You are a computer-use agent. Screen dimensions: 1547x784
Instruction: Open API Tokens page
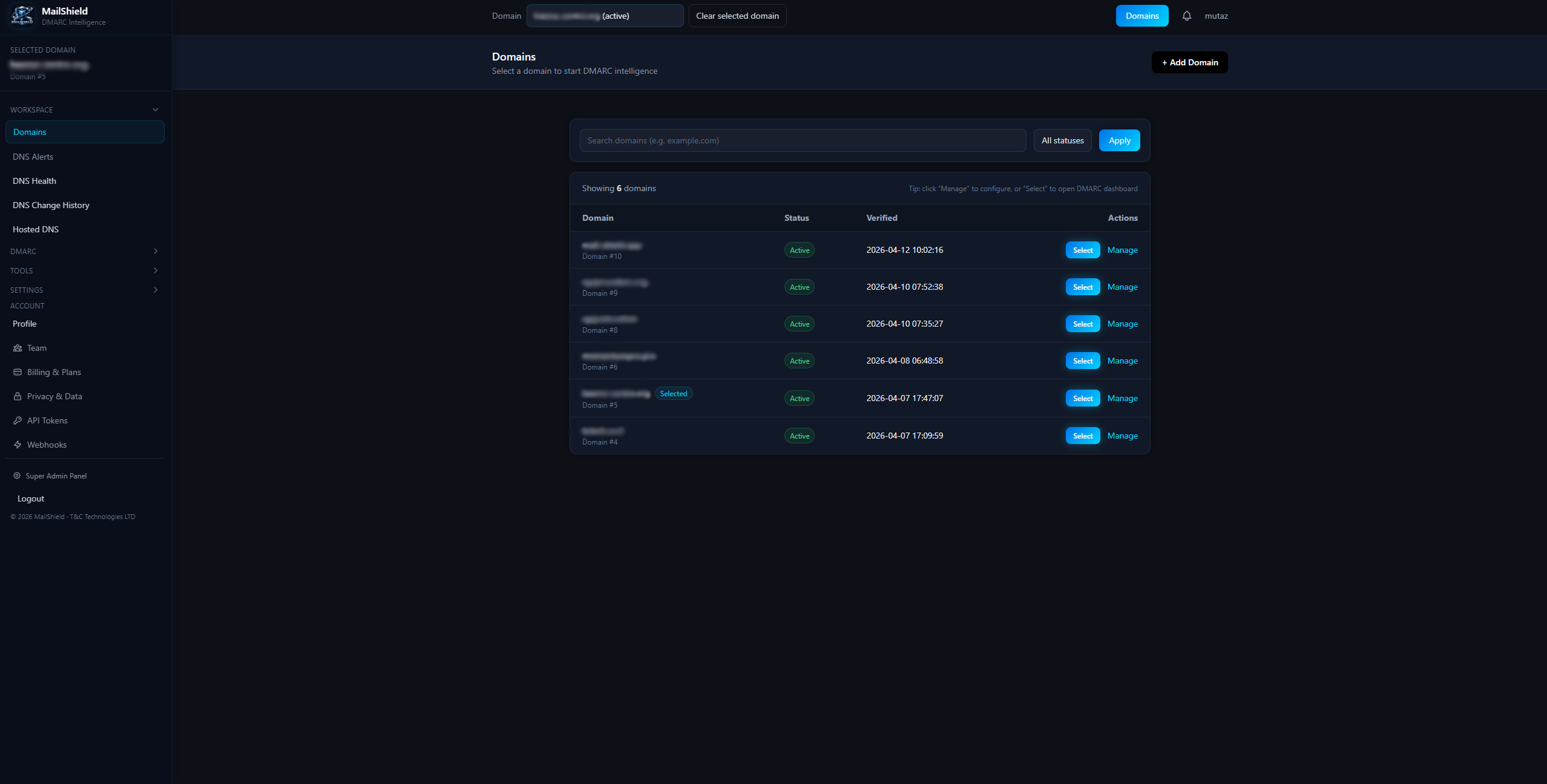(47, 420)
